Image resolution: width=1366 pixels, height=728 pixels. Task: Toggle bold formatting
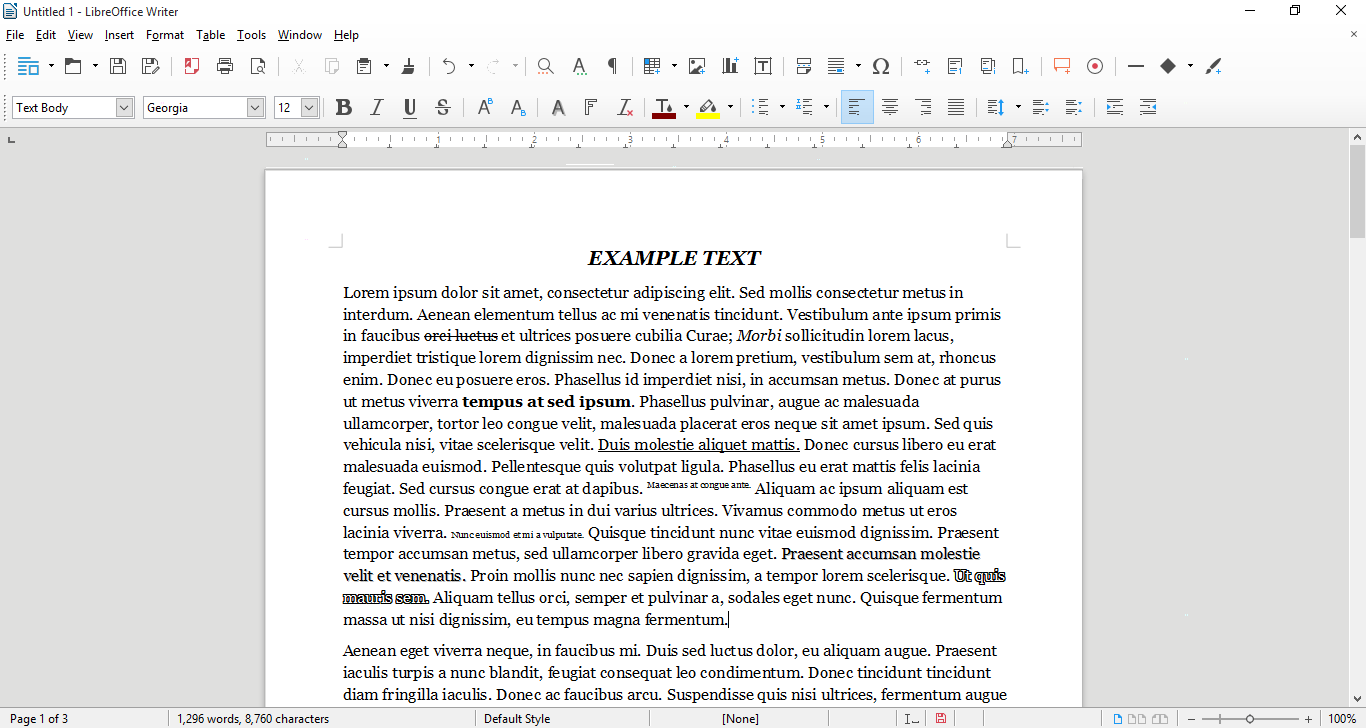(344, 106)
